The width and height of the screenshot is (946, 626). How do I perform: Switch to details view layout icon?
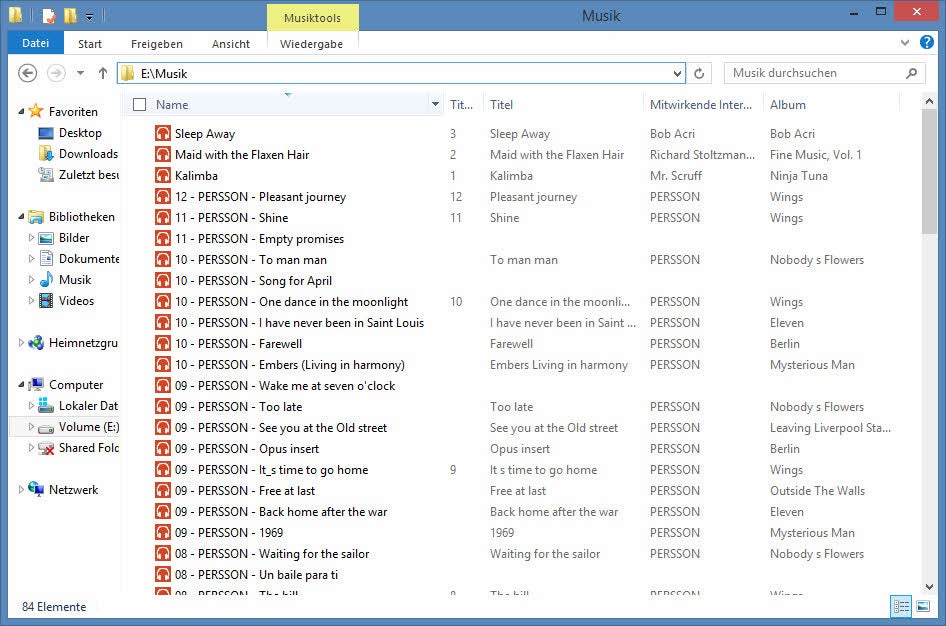coord(900,607)
